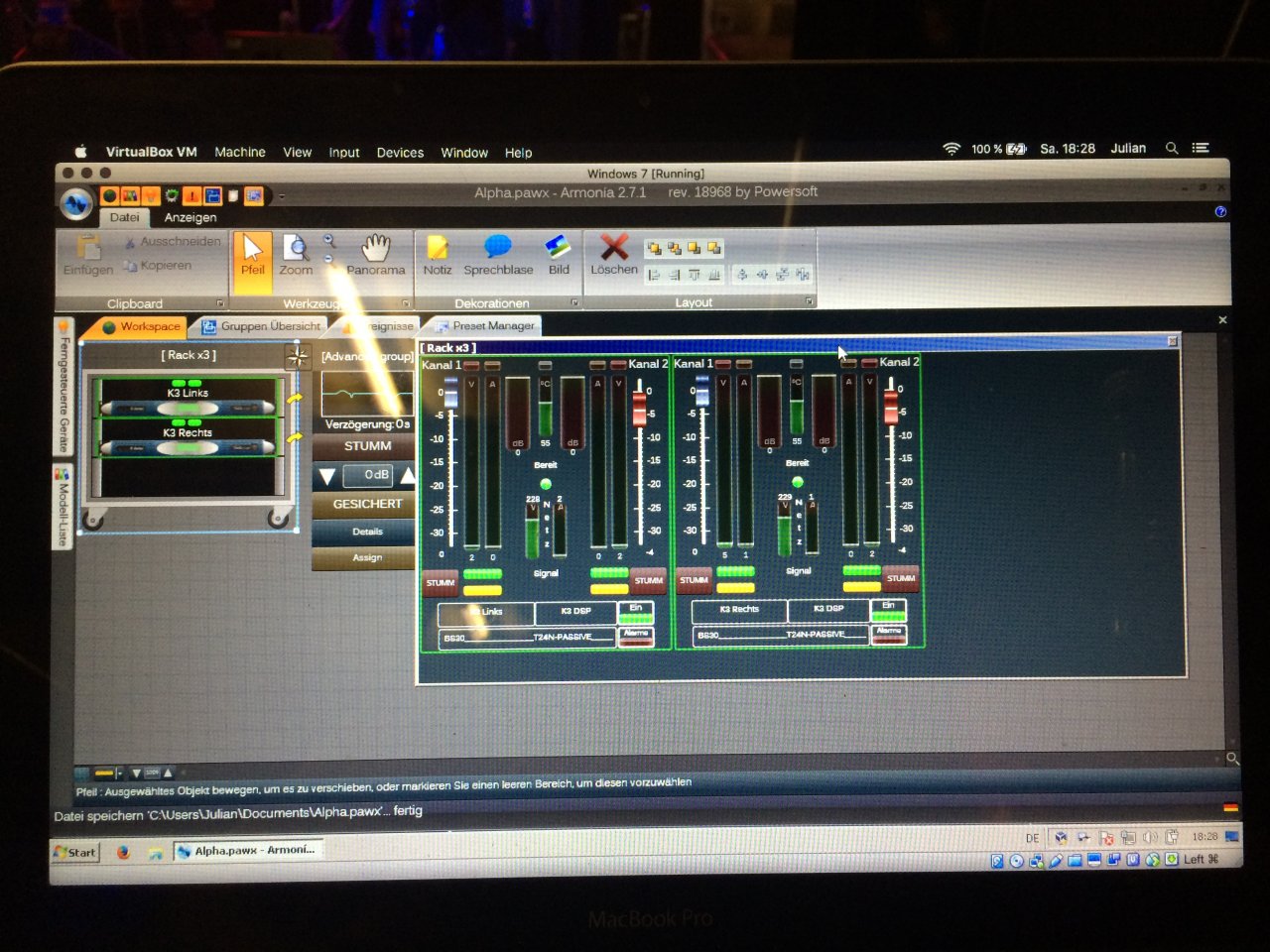Viewport: 1270px width, 952px height.
Task: Increase group gain with the up arrow
Action: (x=407, y=476)
